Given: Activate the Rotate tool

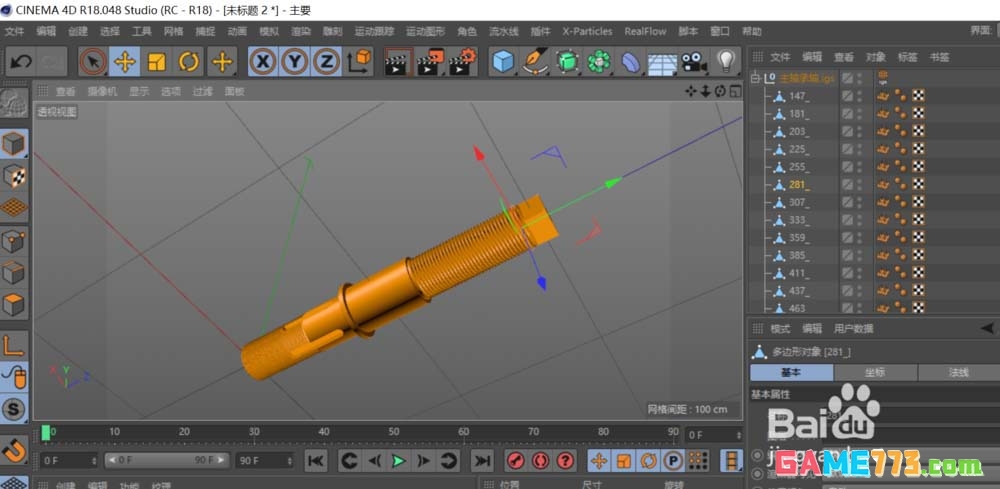Looking at the screenshot, I should (189, 62).
